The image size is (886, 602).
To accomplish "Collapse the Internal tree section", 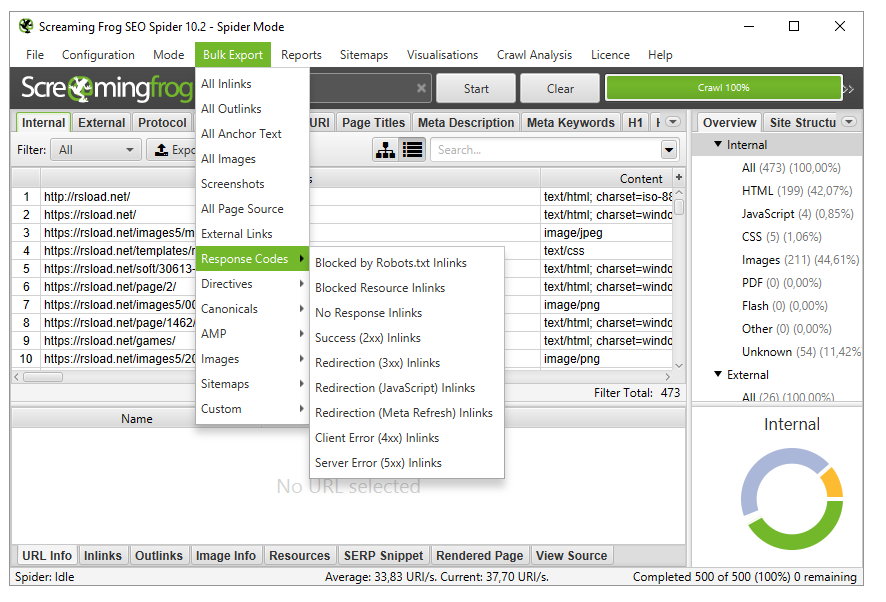I will click(718, 145).
